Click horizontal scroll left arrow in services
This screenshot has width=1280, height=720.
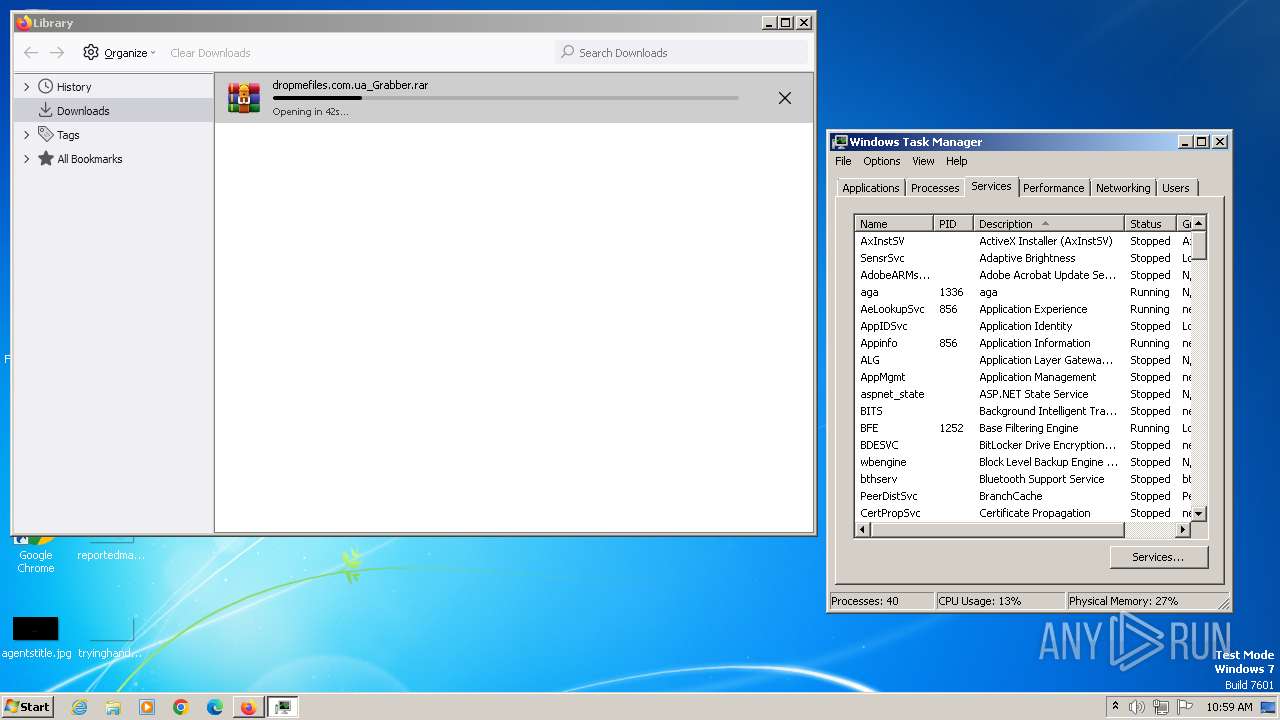tap(863, 530)
